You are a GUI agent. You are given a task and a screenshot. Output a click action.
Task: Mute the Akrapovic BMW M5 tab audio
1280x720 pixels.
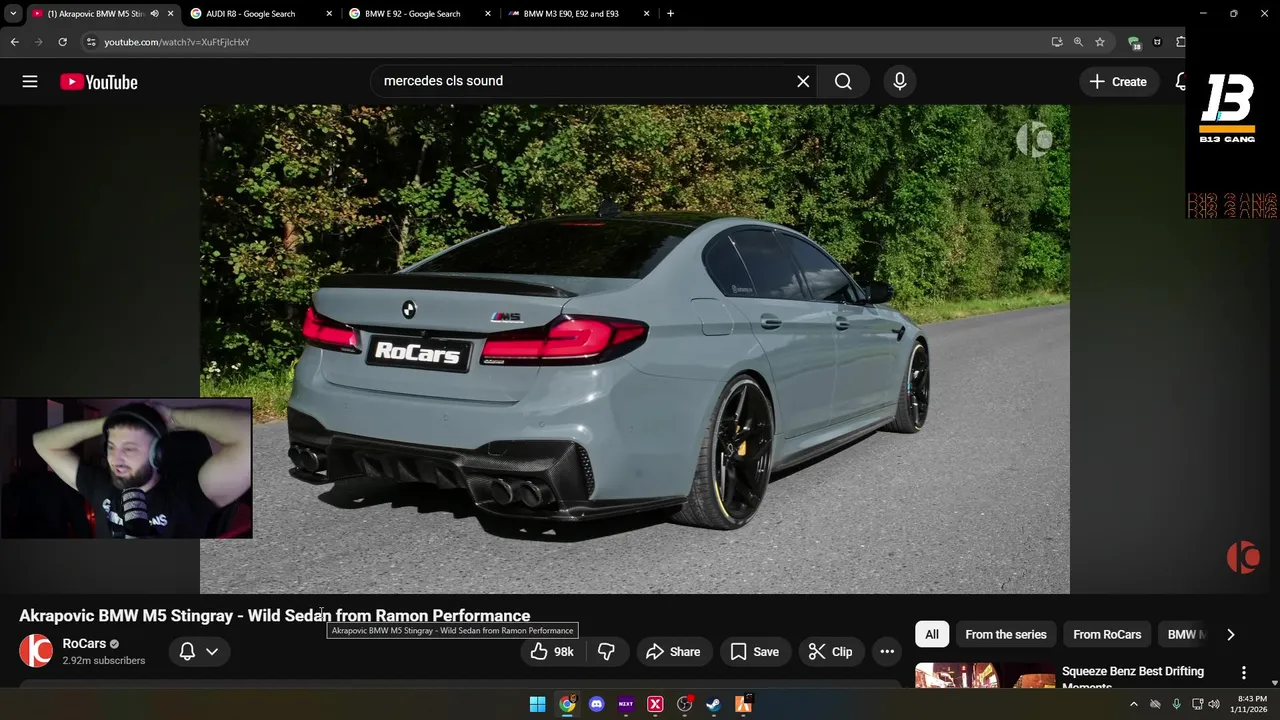click(154, 14)
